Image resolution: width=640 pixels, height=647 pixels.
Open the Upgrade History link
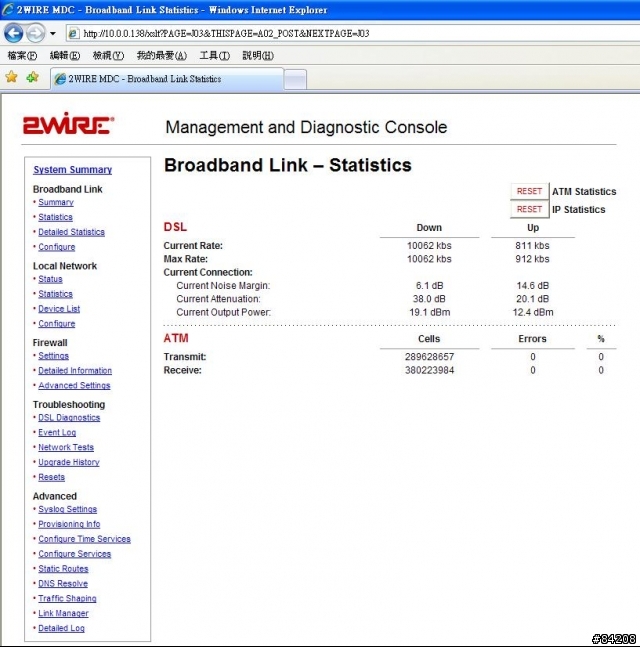69,462
